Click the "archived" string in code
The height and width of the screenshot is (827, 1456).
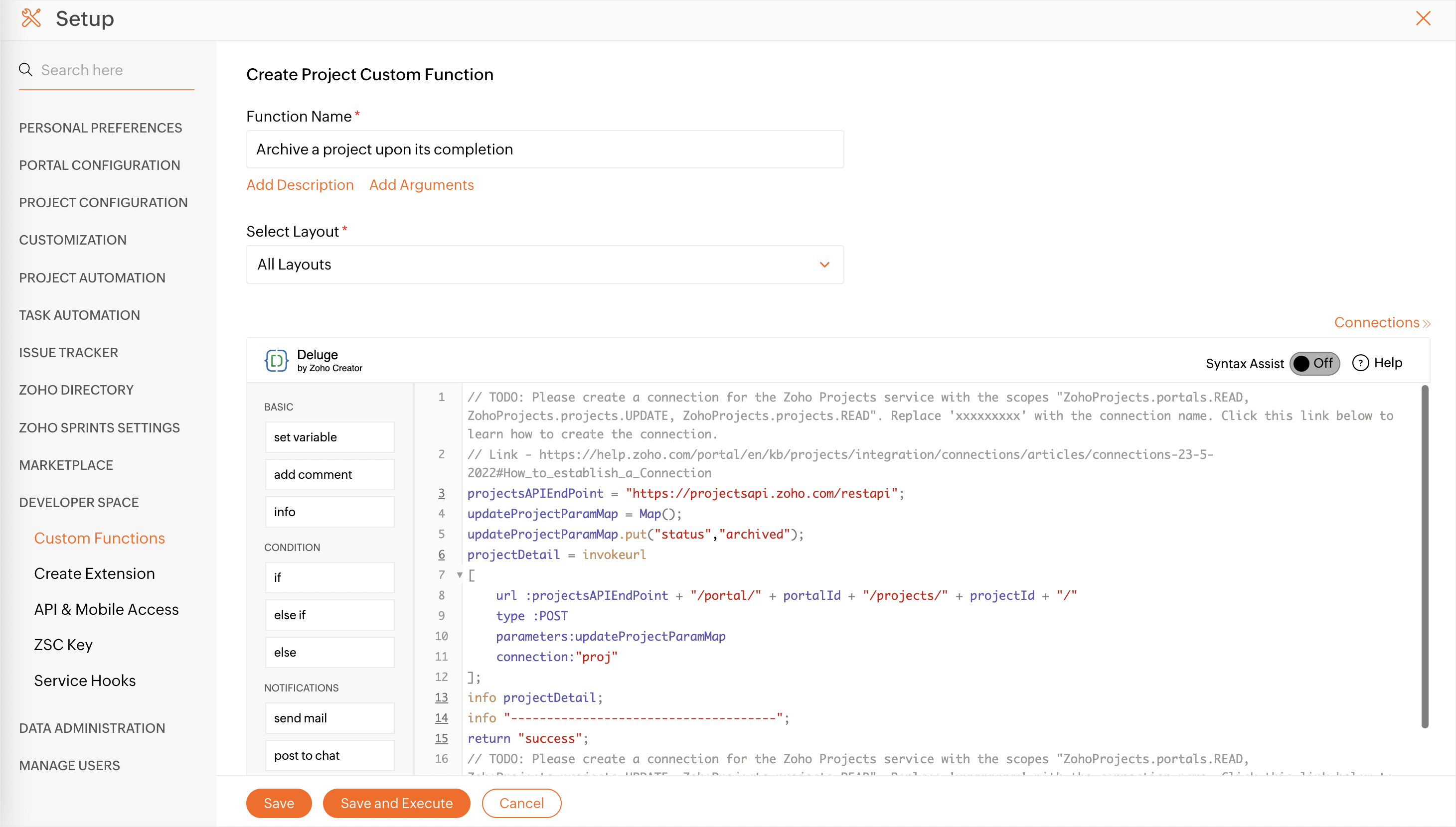[x=754, y=535]
